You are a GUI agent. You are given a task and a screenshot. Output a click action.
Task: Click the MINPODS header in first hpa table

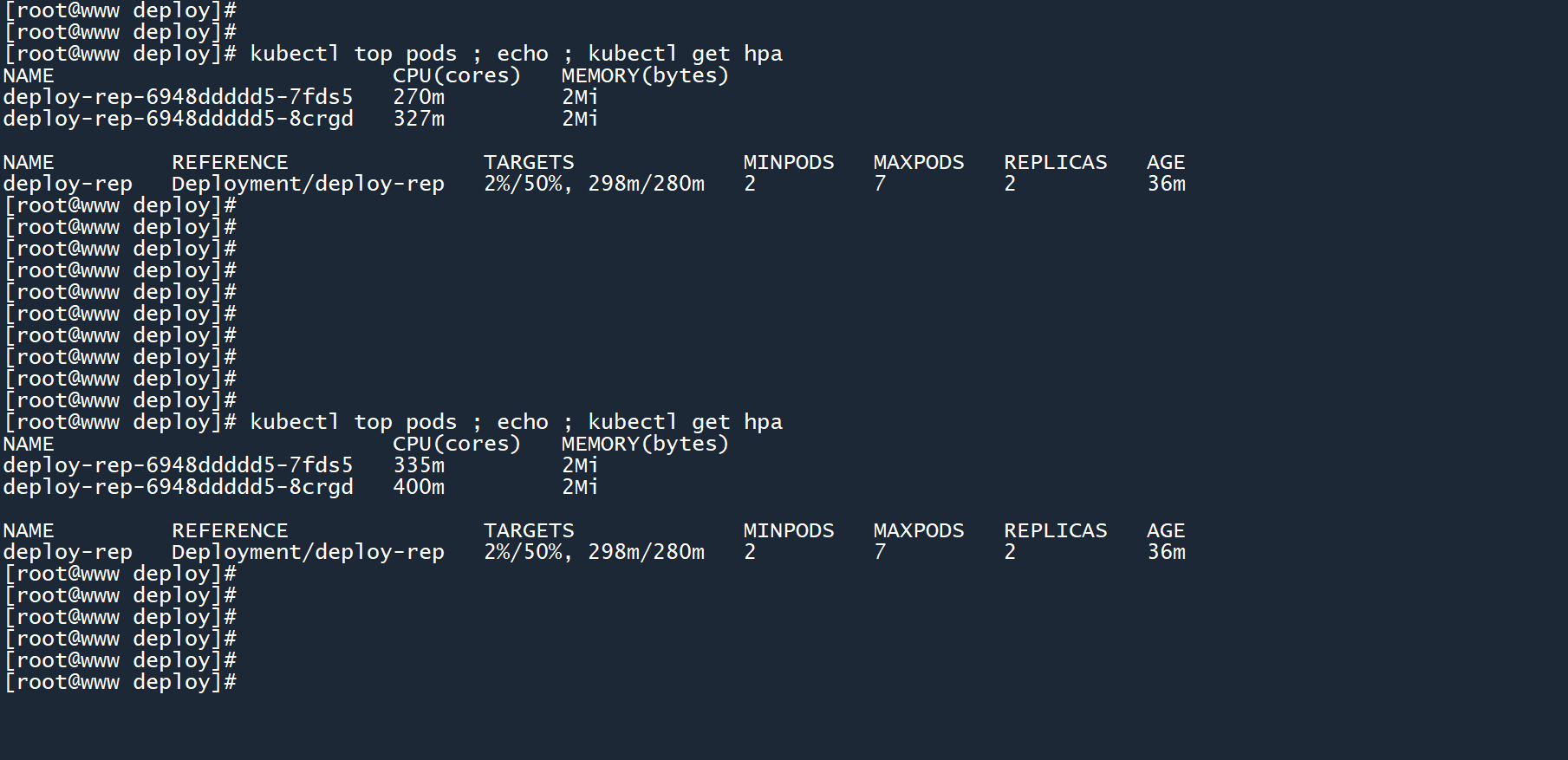788,162
